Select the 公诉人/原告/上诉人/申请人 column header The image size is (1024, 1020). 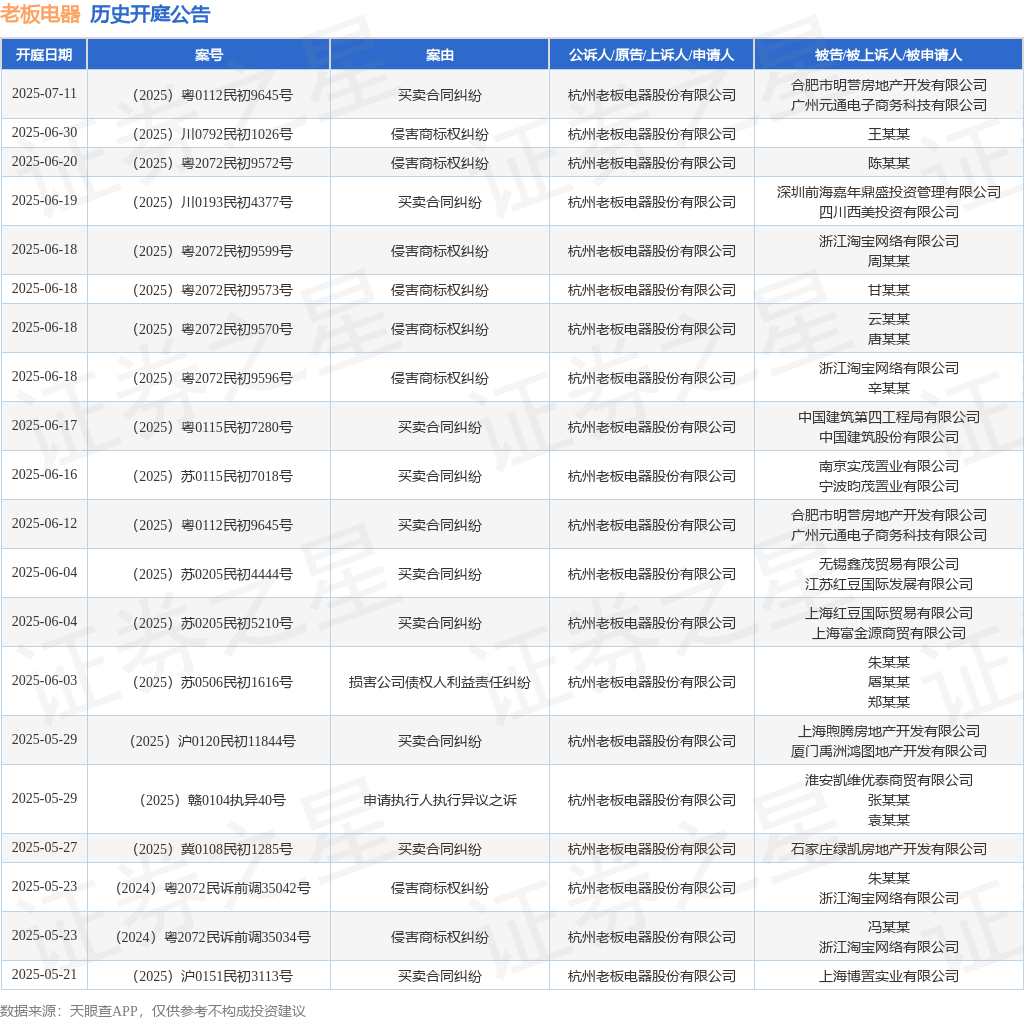tap(652, 55)
